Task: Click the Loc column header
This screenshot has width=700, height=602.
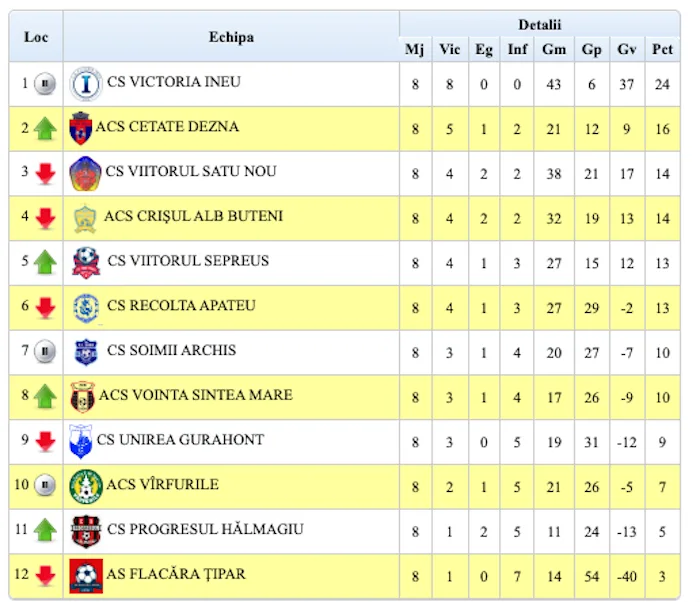Action: coord(36,37)
